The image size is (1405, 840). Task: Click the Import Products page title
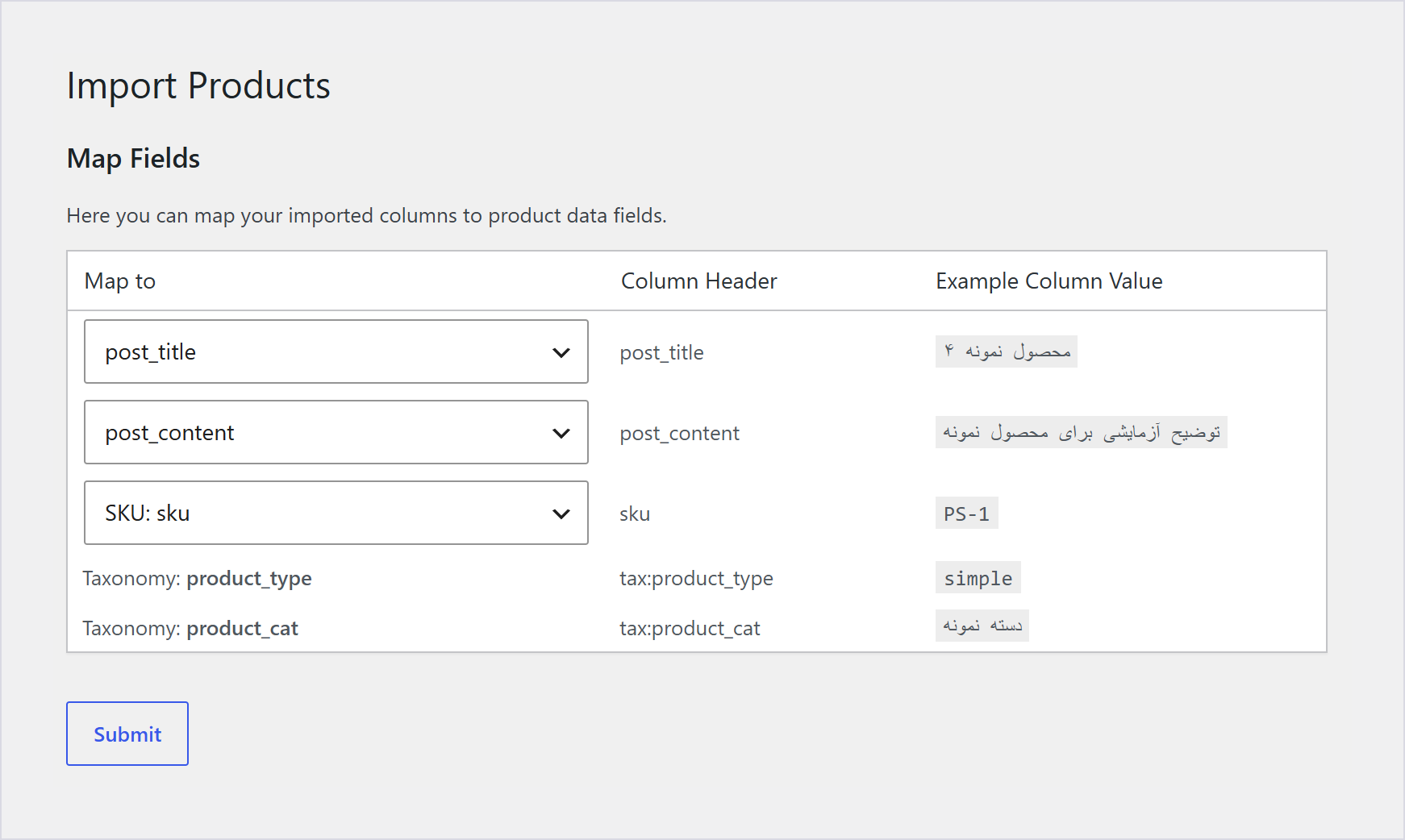click(x=198, y=86)
